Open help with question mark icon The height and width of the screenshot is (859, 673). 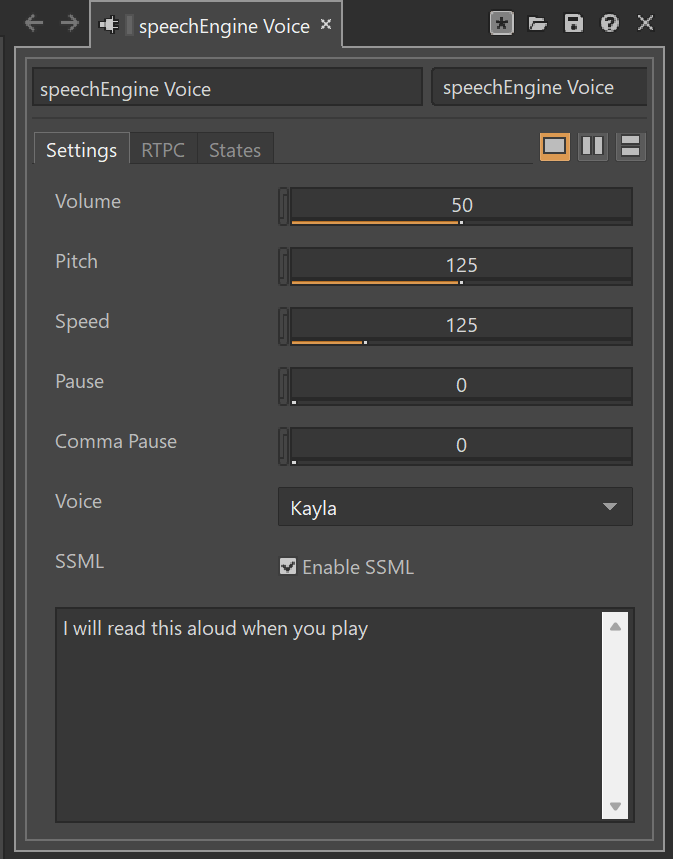tap(609, 23)
